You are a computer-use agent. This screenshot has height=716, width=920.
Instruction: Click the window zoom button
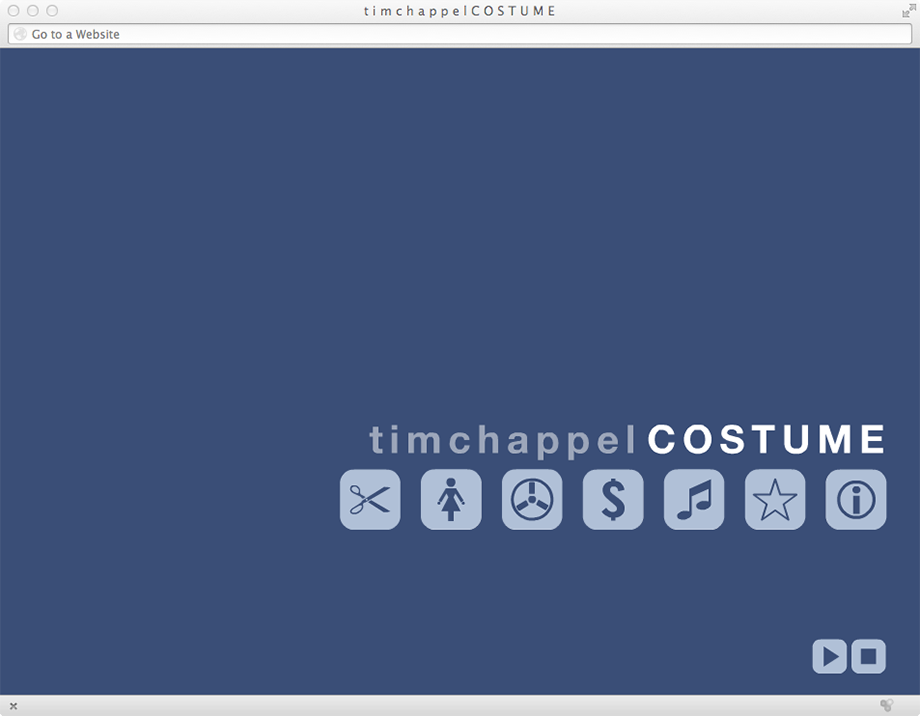click(x=51, y=10)
